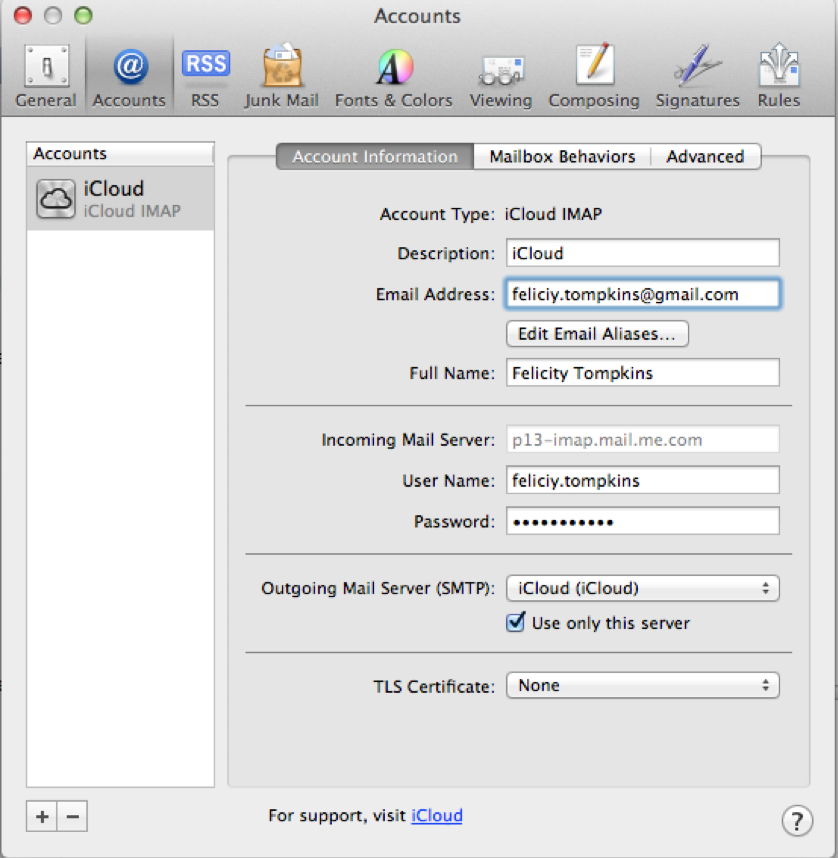The width and height of the screenshot is (838, 858).
Task: Click the Email Address field
Action: coord(643,294)
